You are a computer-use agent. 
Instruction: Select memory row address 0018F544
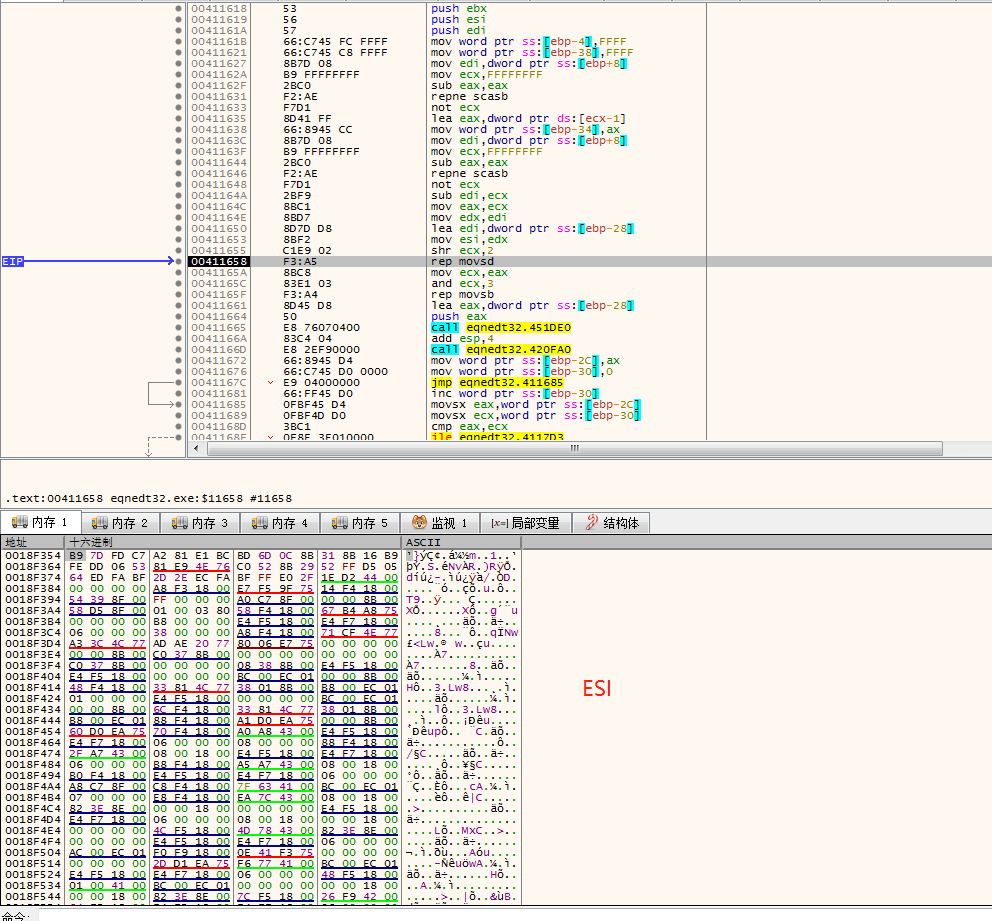tap(33, 897)
